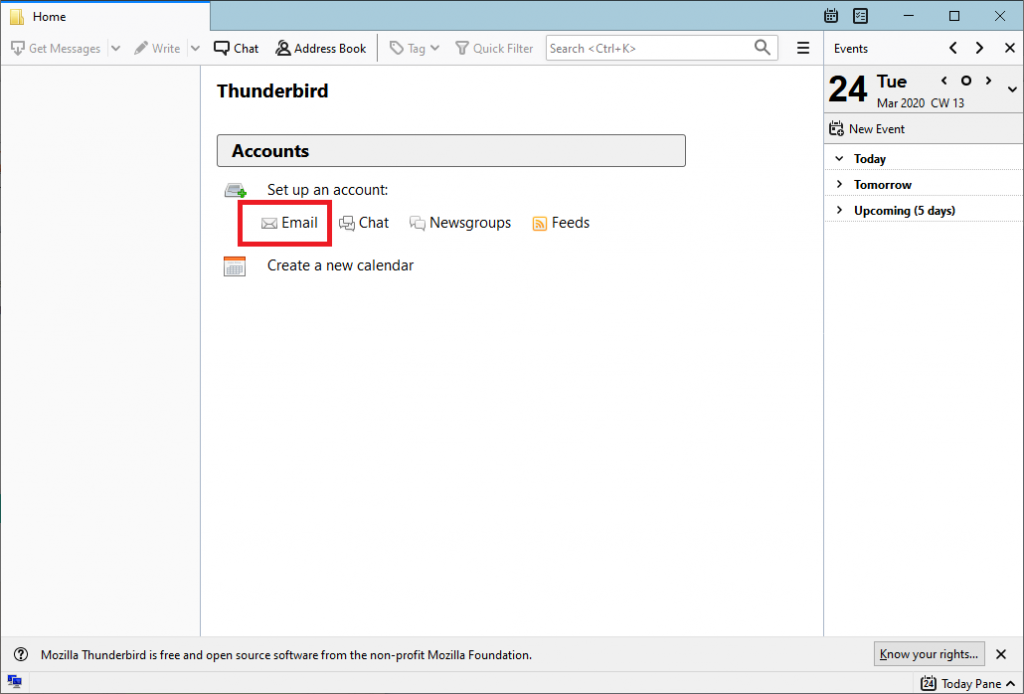Click the magnifier search icon
This screenshot has height=694, width=1024.
pyautogui.click(x=762, y=48)
